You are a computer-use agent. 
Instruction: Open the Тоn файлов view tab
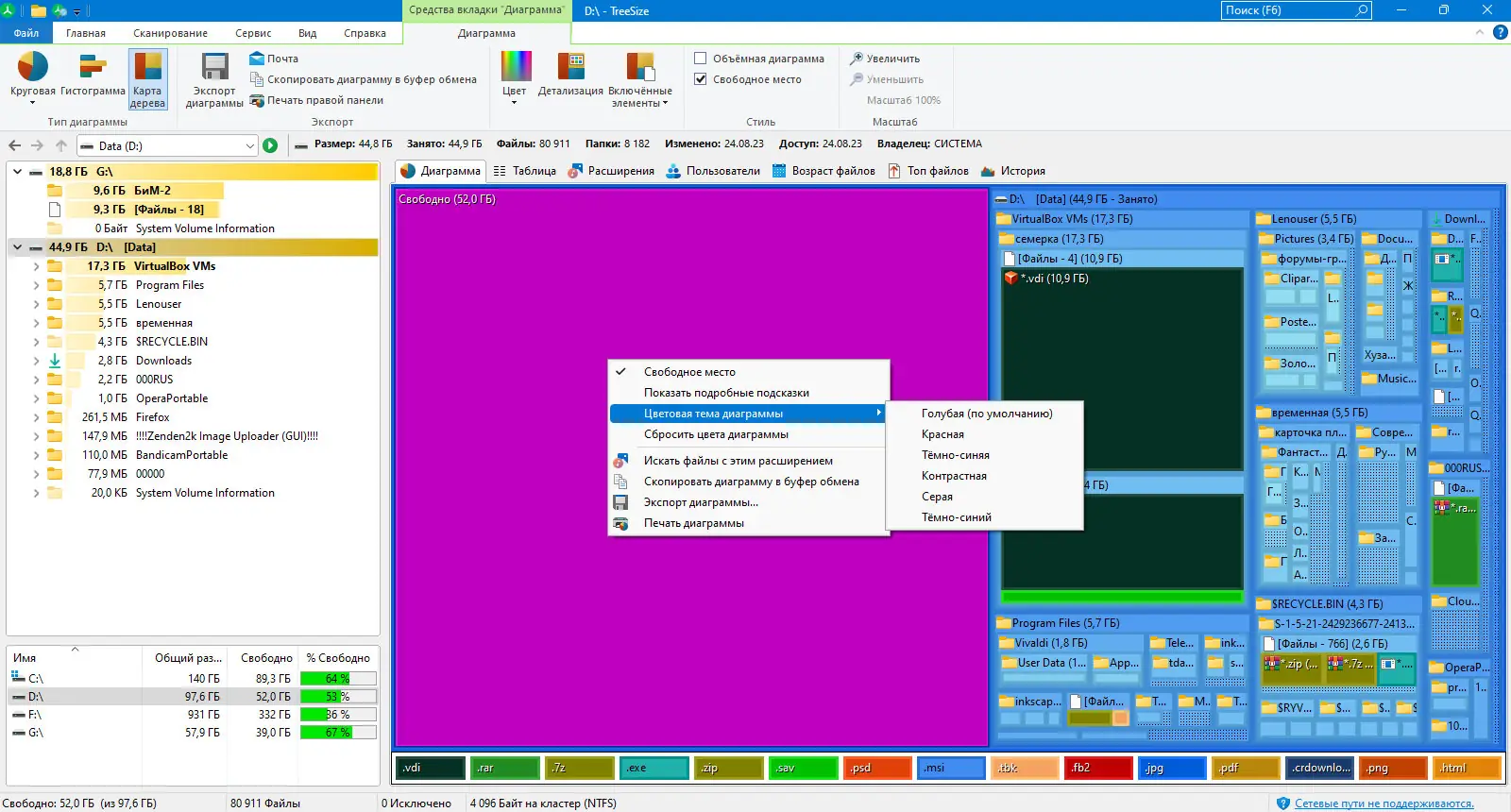928,171
